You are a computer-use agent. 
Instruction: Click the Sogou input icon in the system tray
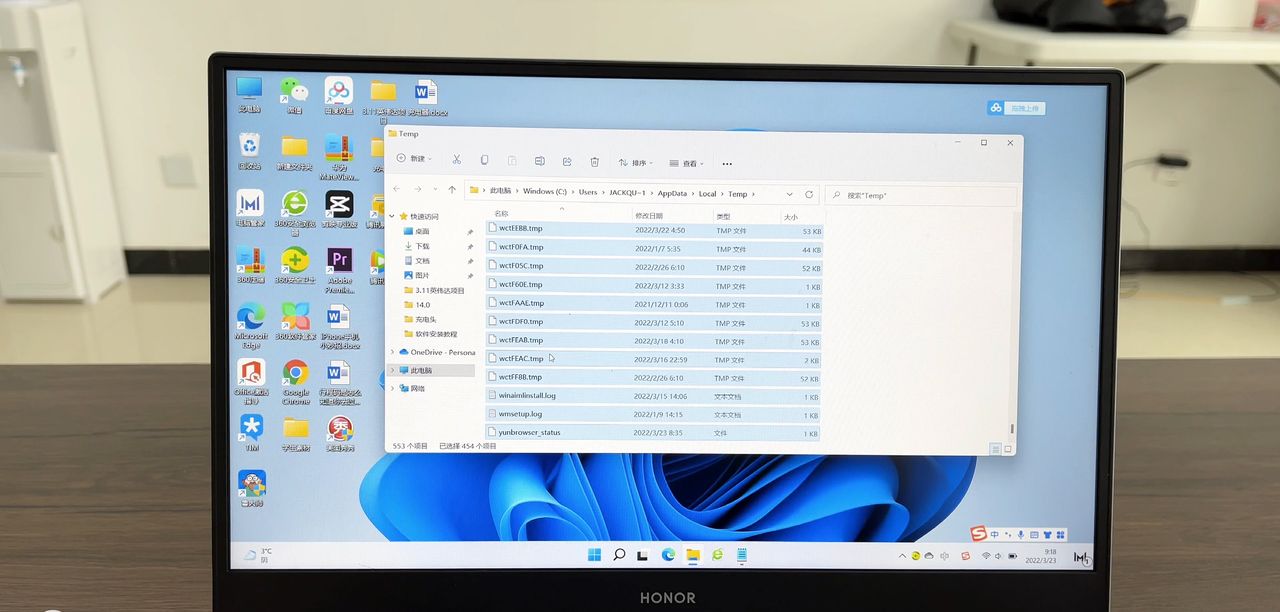tap(965, 557)
